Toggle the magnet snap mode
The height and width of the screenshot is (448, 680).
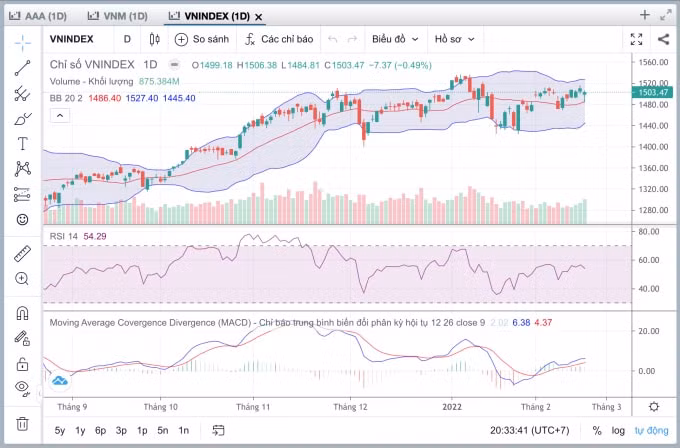23,313
